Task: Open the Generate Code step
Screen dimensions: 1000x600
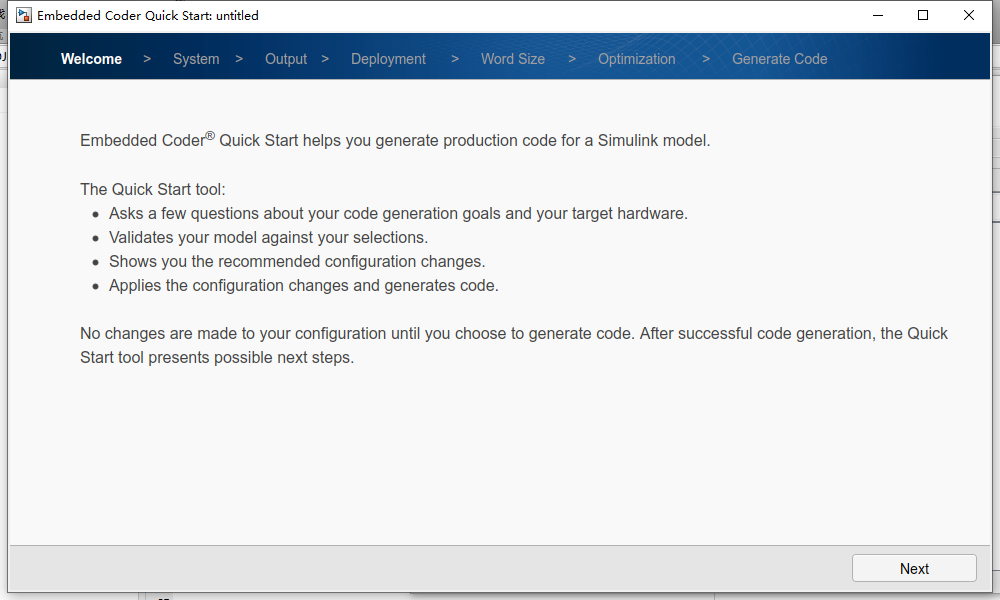Action: pyautogui.click(x=780, y=59)
